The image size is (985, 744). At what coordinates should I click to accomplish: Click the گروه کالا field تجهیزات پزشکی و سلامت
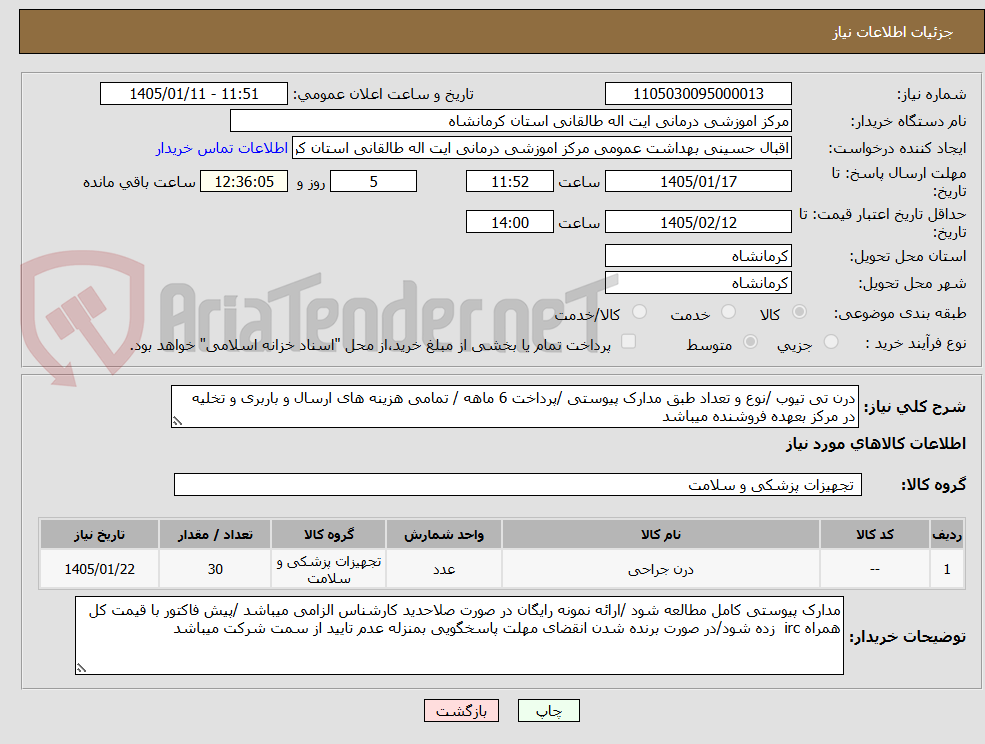518,485
